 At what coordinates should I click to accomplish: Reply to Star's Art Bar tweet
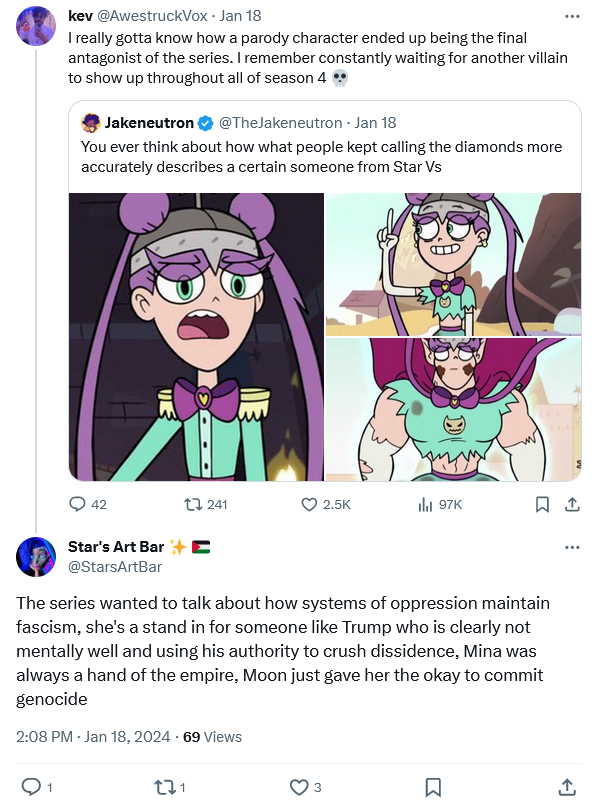pos(31,787)
